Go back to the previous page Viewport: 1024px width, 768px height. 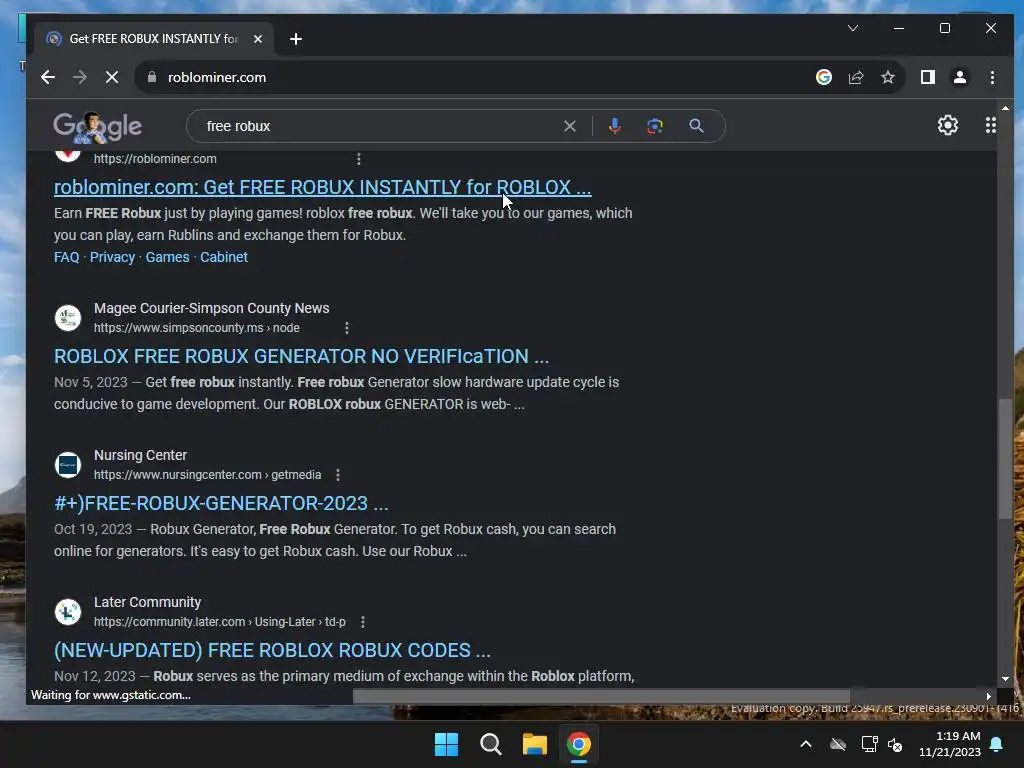point(48,77)
